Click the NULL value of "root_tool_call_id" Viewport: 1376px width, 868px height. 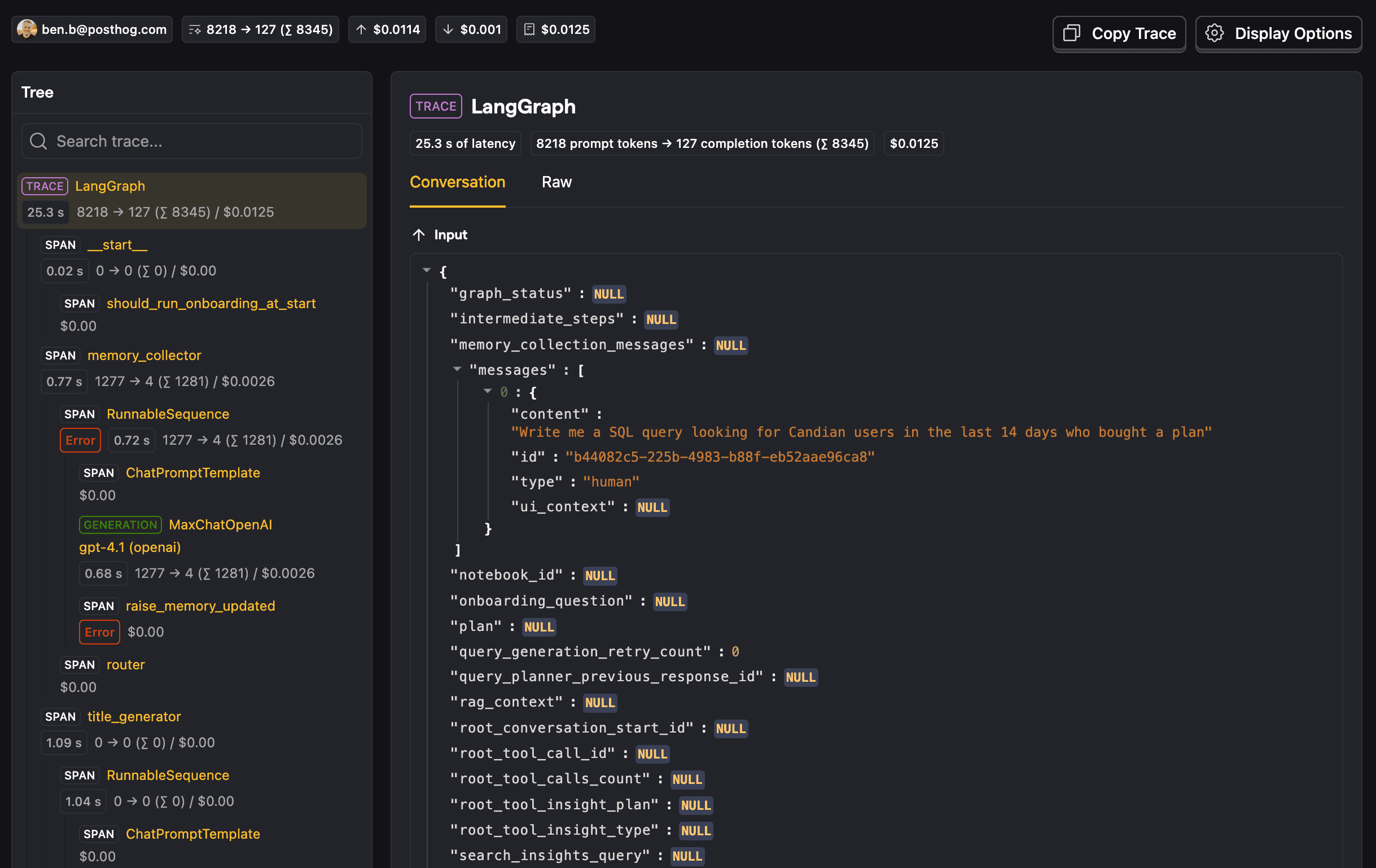pos(652,753)
